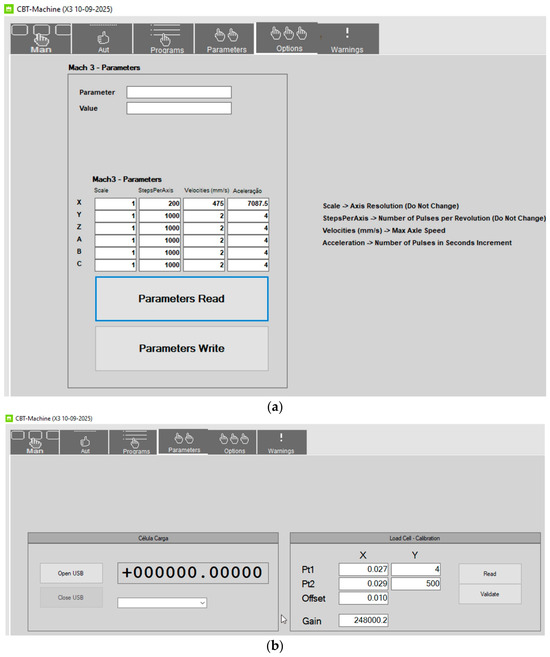
Task: Open the Man tab in upper window
Action: (41, 39)
